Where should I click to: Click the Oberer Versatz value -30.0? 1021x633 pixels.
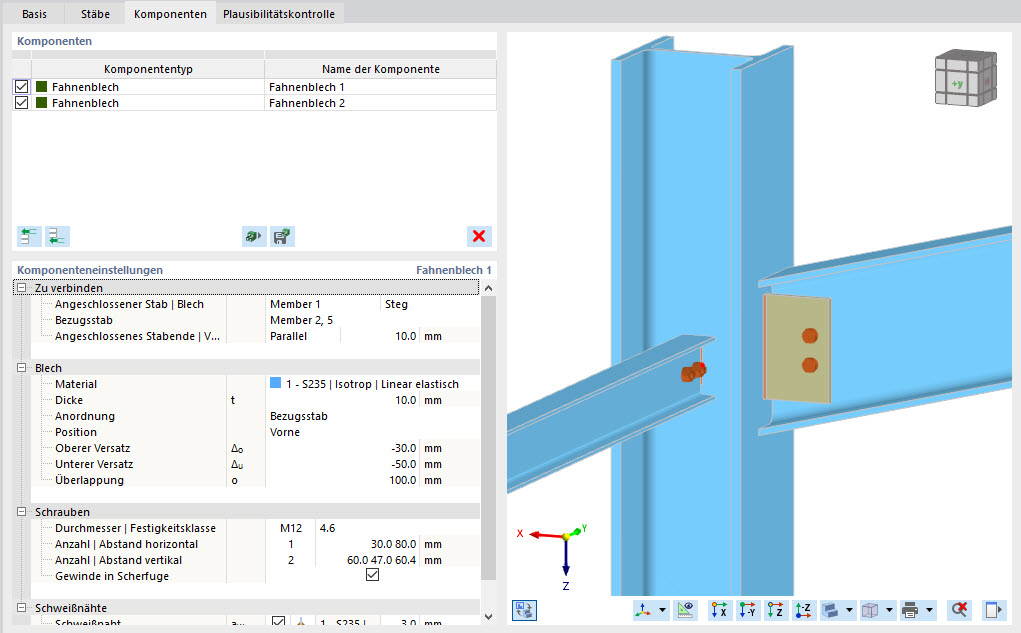[x=403, y=448]
